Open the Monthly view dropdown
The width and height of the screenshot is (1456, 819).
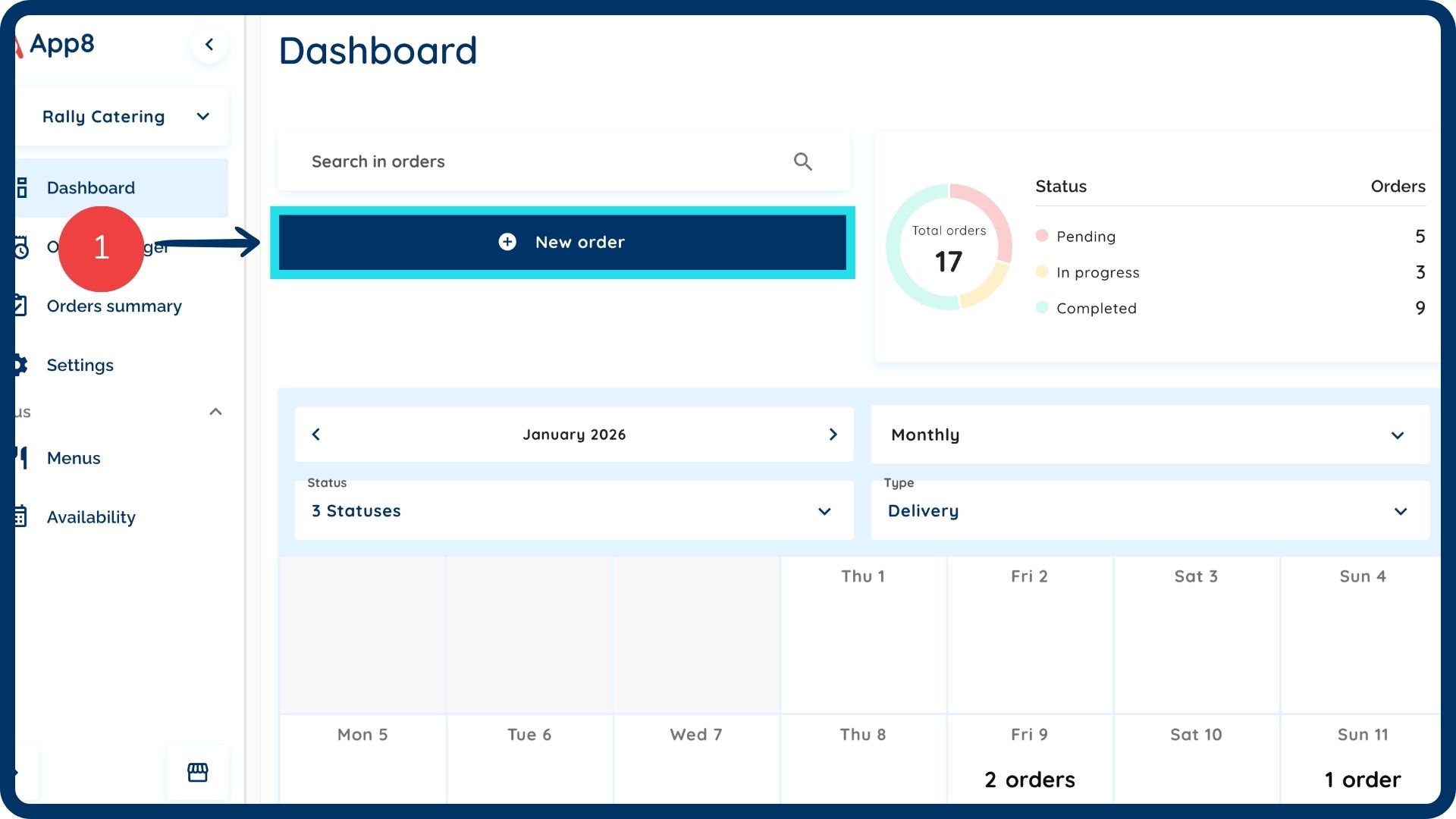[1150, 435]
